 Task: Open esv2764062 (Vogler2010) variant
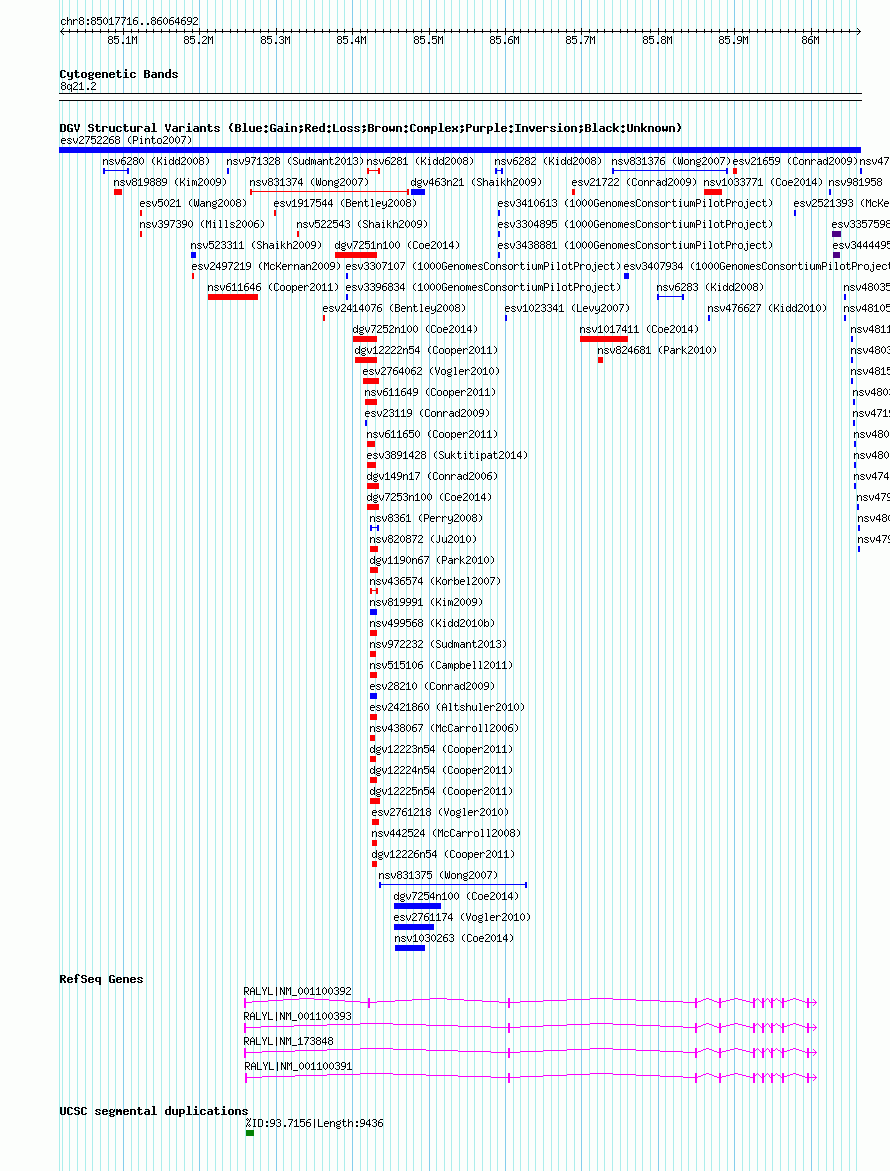(x=431, y=371)
